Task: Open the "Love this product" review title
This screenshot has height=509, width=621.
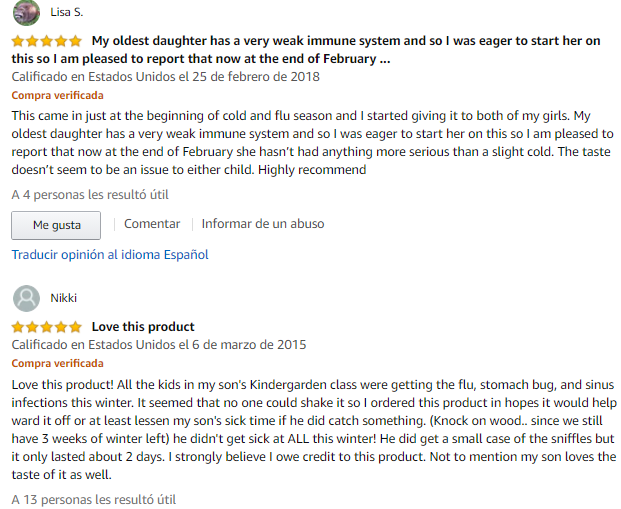Action: [143, 327]
